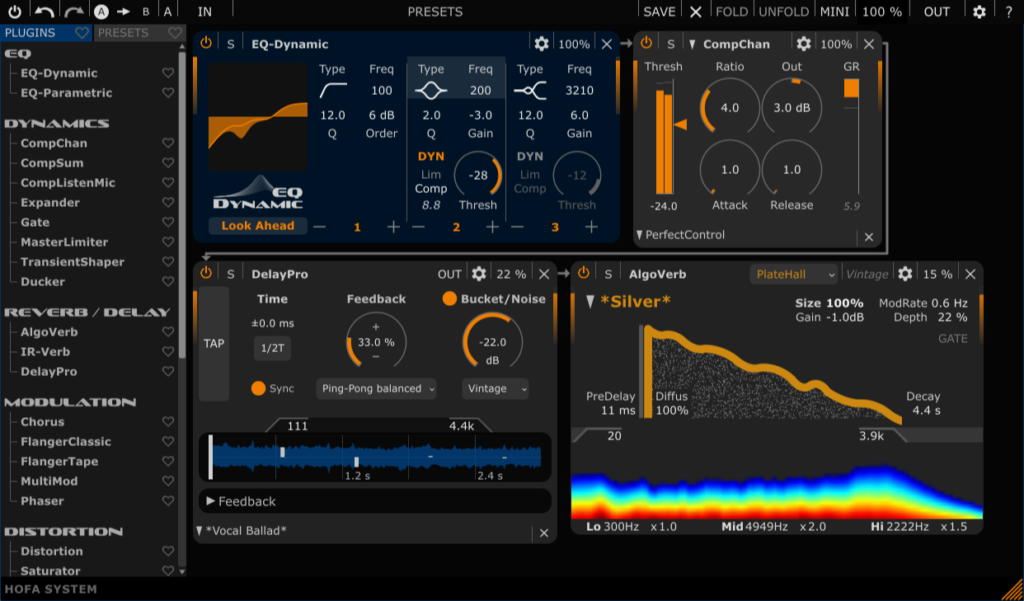The width and height of the screenshot is (1024, 601).
Task: Solo the EQ-Dynamic module
Action: click(x=231, y=44)
